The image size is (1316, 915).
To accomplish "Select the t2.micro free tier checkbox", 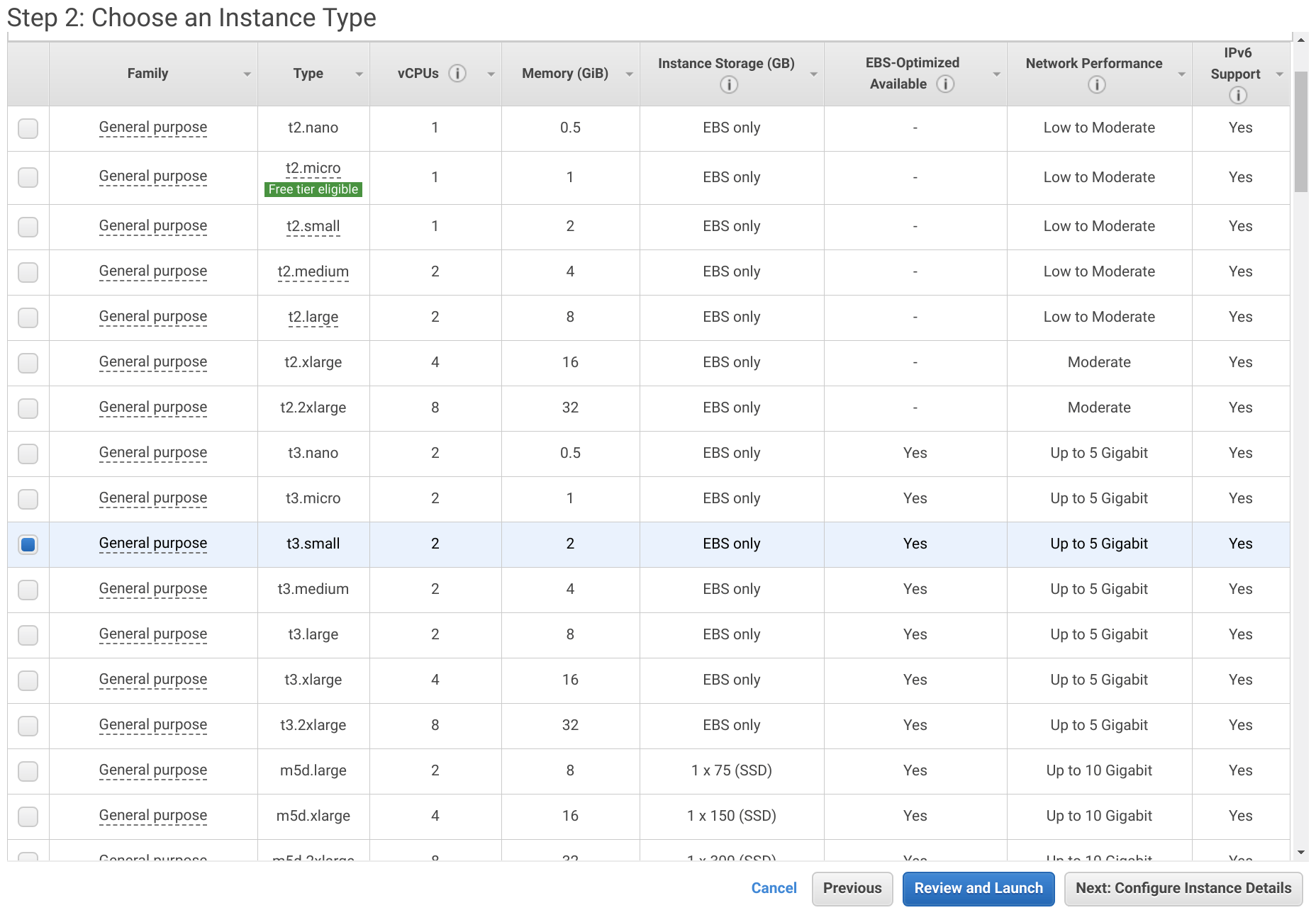I will click(x=28, y=177).
